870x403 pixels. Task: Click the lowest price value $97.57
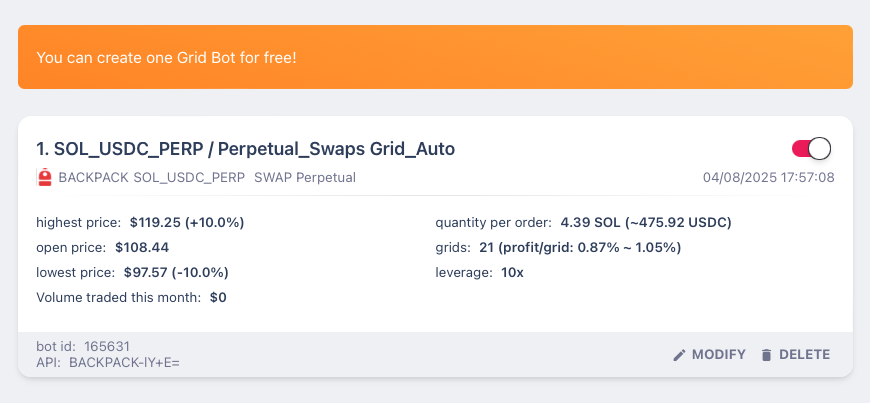[x=176, y=273]
